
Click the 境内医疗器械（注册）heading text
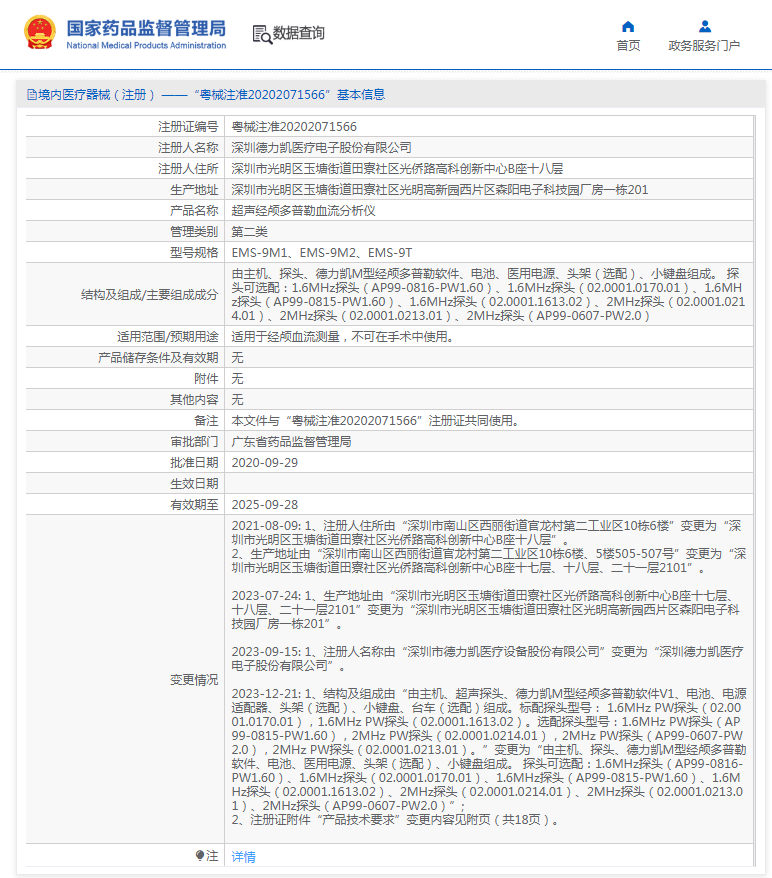click(x=96, y=95)
